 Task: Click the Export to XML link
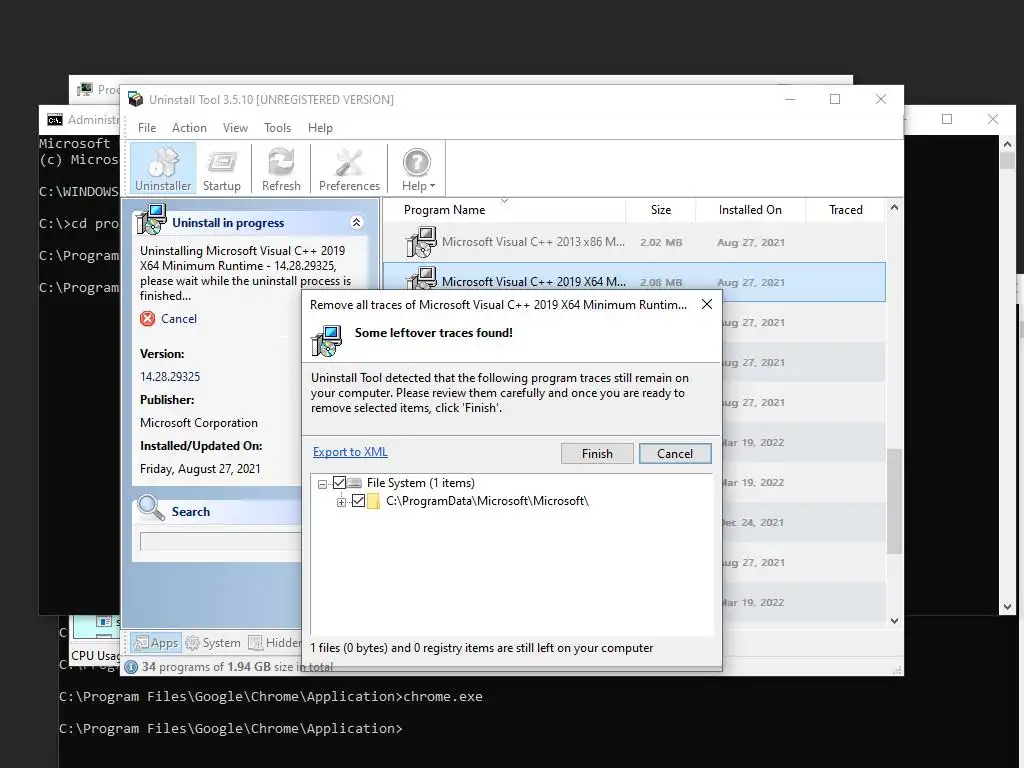[350, 452]
